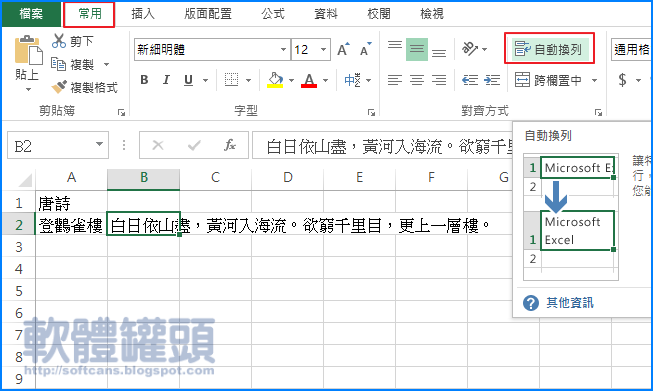653x391 pixels.
Task: Open fill color dropdown arrow
Action: [291, 80]
